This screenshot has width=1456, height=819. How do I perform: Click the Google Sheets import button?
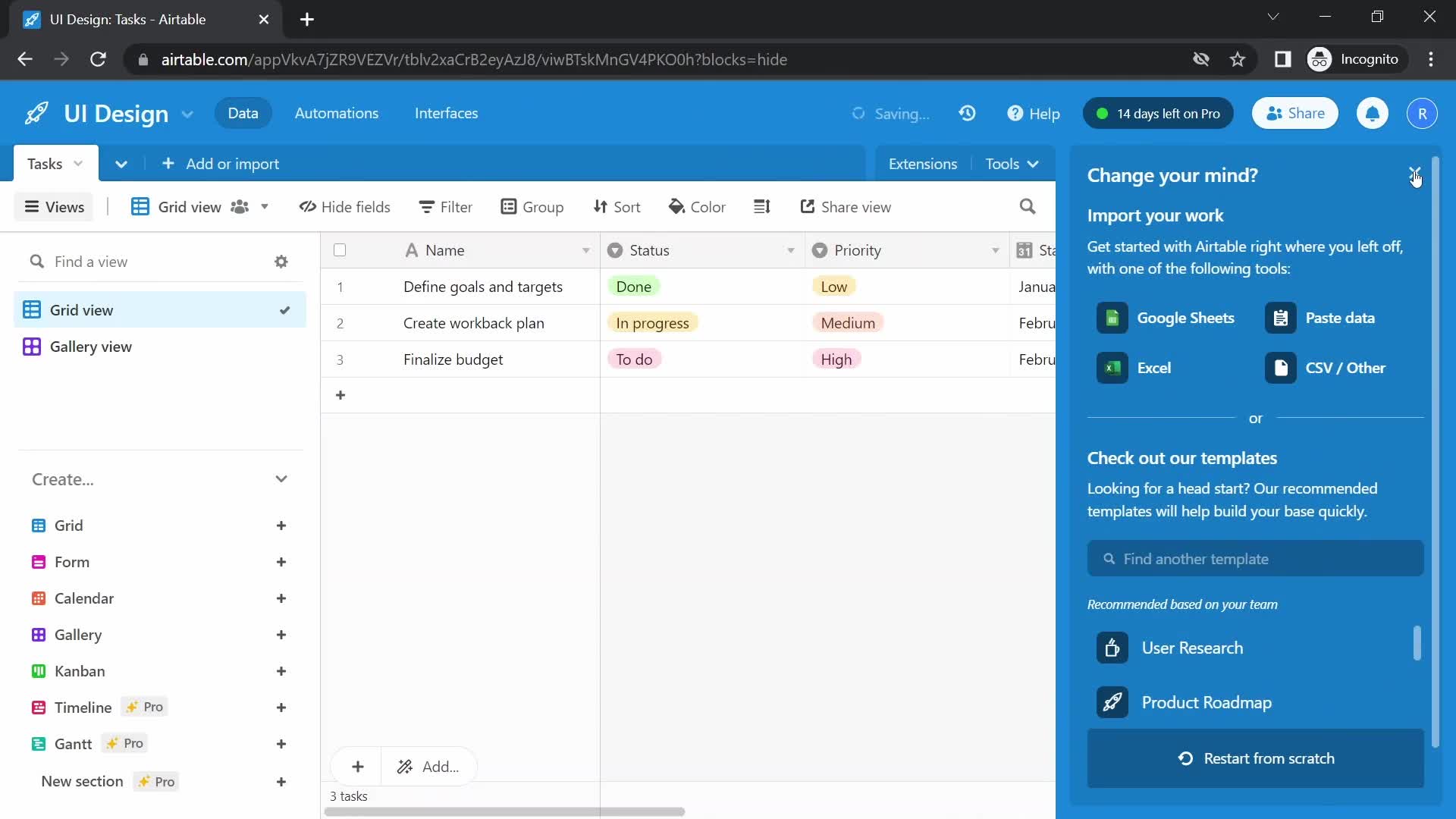(1166, 318)
